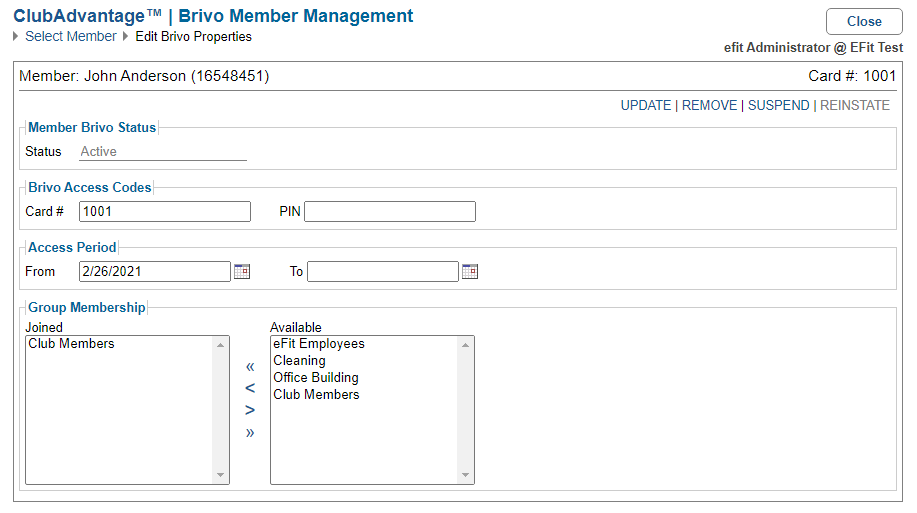
Task: Click the Member John Anderson header text
Action: [144, 76]
